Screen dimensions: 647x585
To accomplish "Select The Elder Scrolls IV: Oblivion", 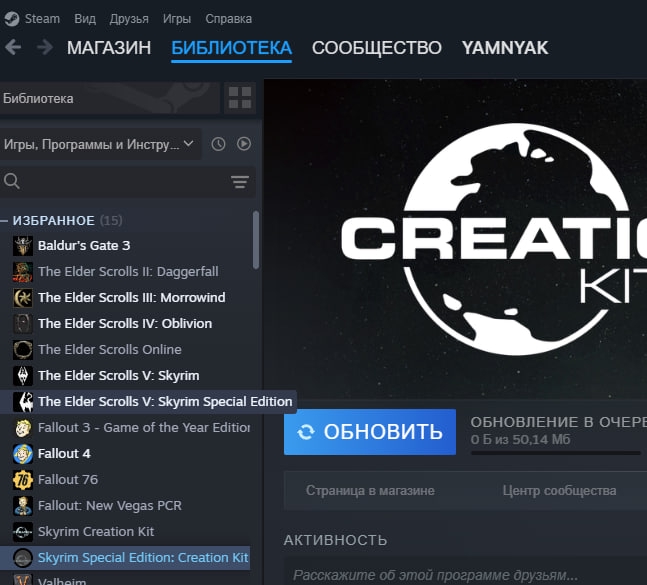I will click(x=125, y=324).
